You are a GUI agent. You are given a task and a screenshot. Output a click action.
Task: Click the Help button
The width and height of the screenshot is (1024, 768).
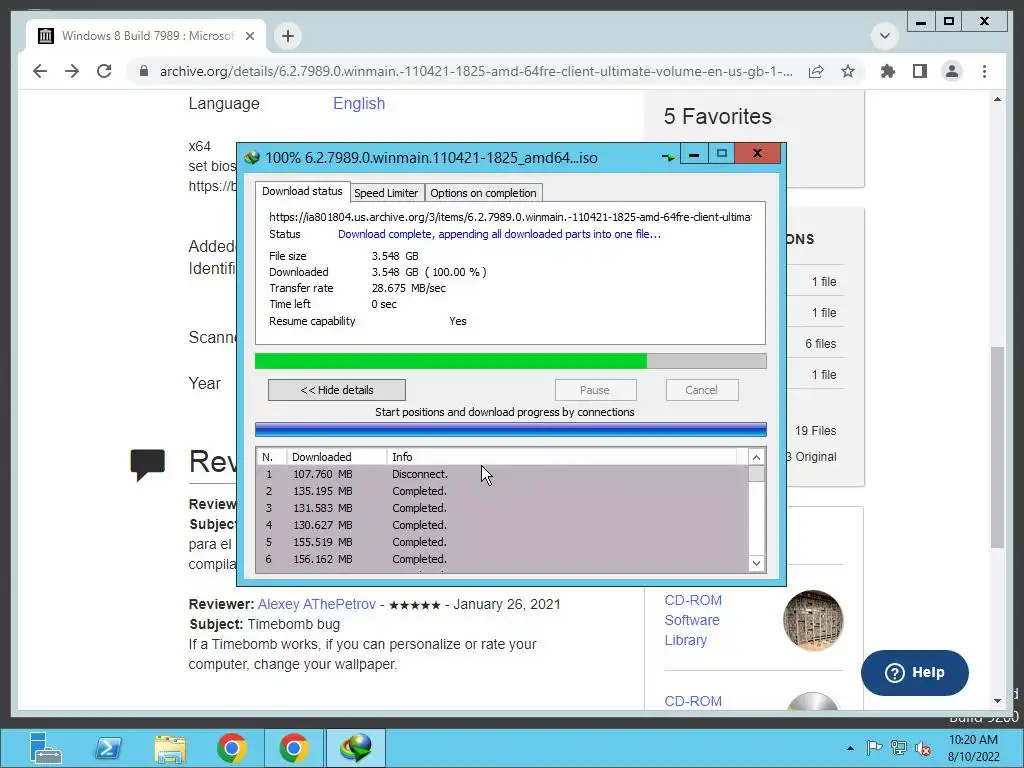click(x=914, y=673)
